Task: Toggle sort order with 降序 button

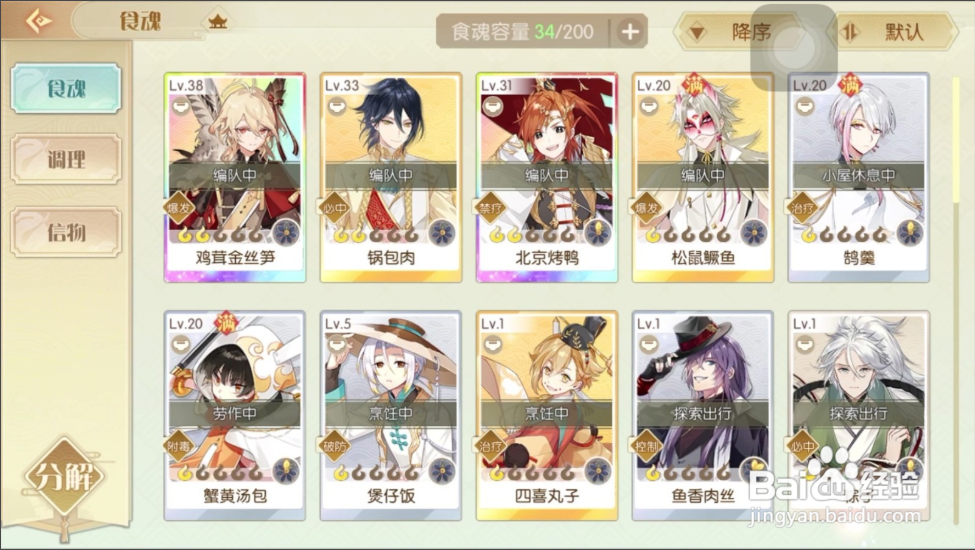Action: pos(739,32)
